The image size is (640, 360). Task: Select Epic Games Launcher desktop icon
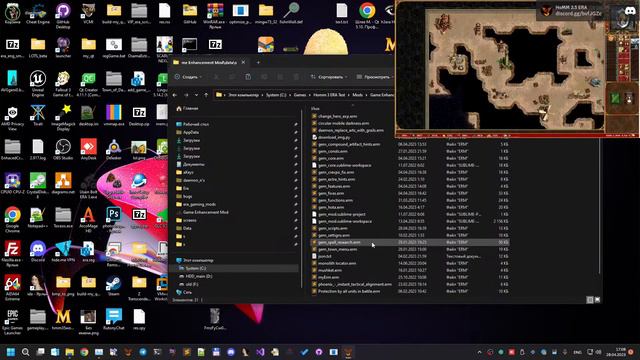click(12, 322)
